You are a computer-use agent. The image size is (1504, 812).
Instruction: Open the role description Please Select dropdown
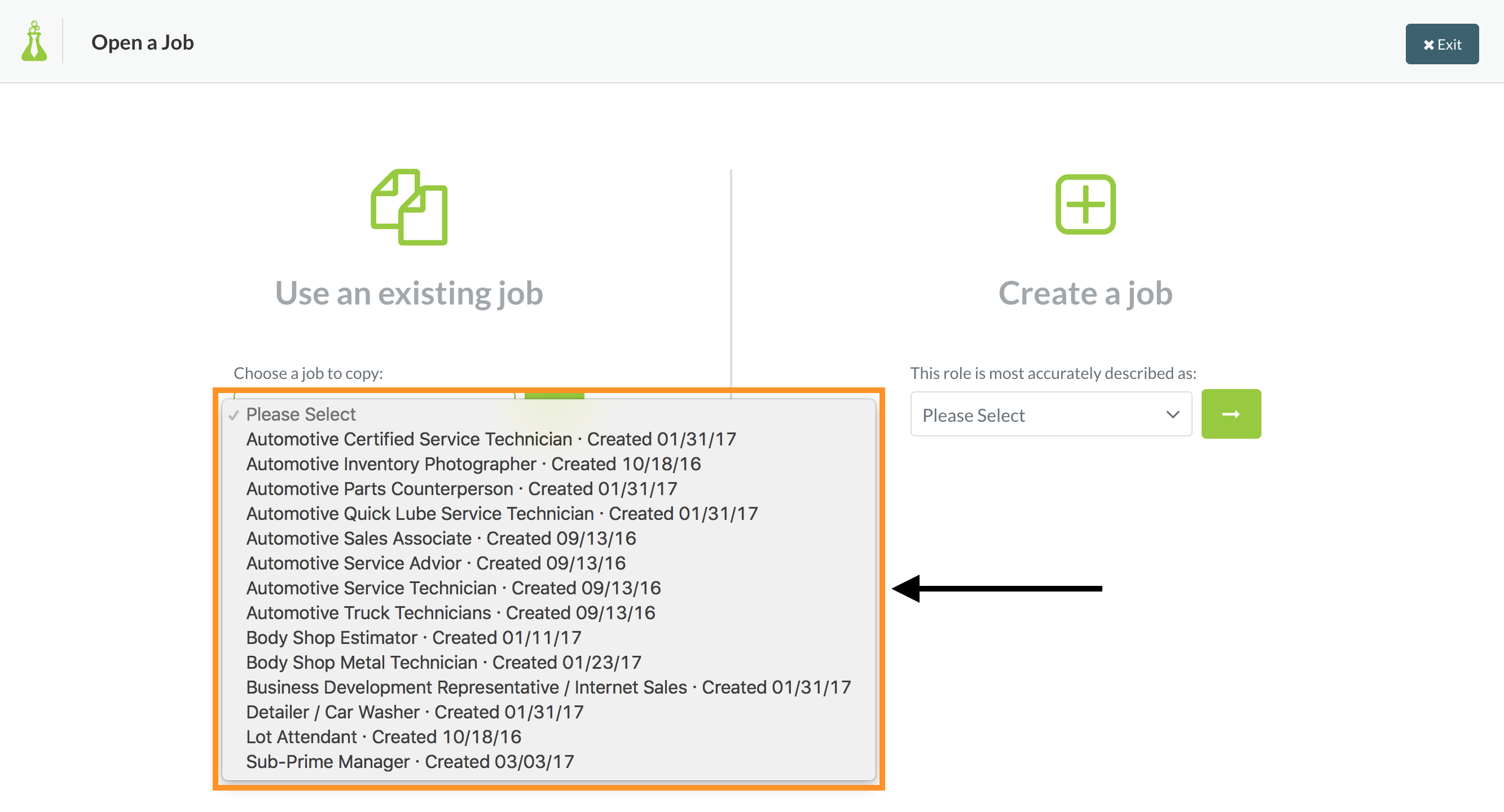pos(1051,414)
